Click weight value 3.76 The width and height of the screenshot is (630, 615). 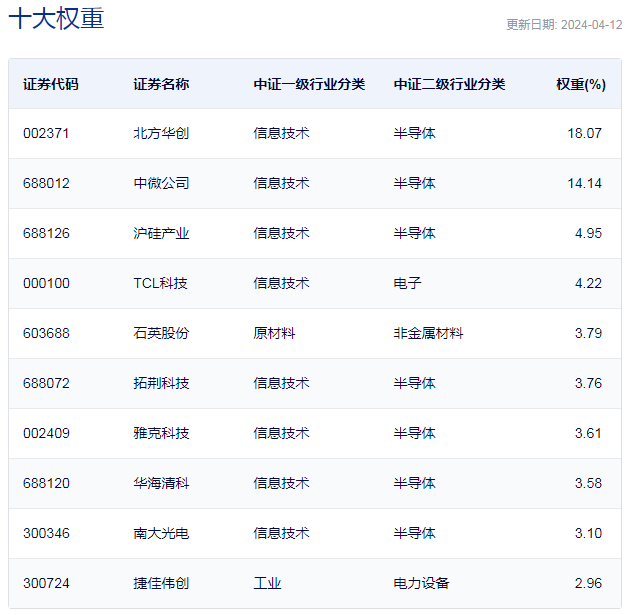pyautogui.click(x=588, y=383)
